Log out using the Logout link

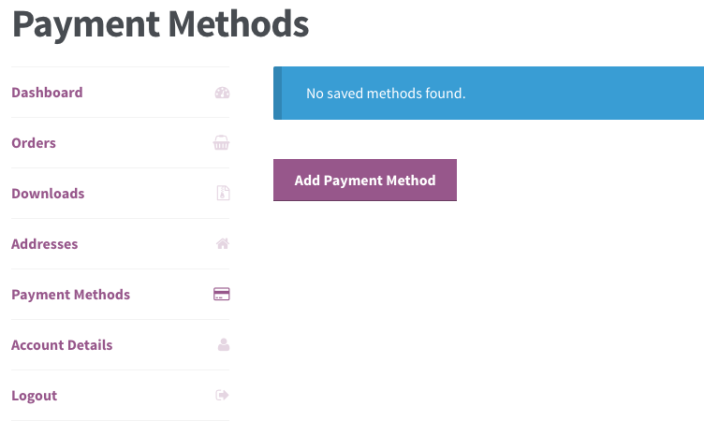(34, 396)
